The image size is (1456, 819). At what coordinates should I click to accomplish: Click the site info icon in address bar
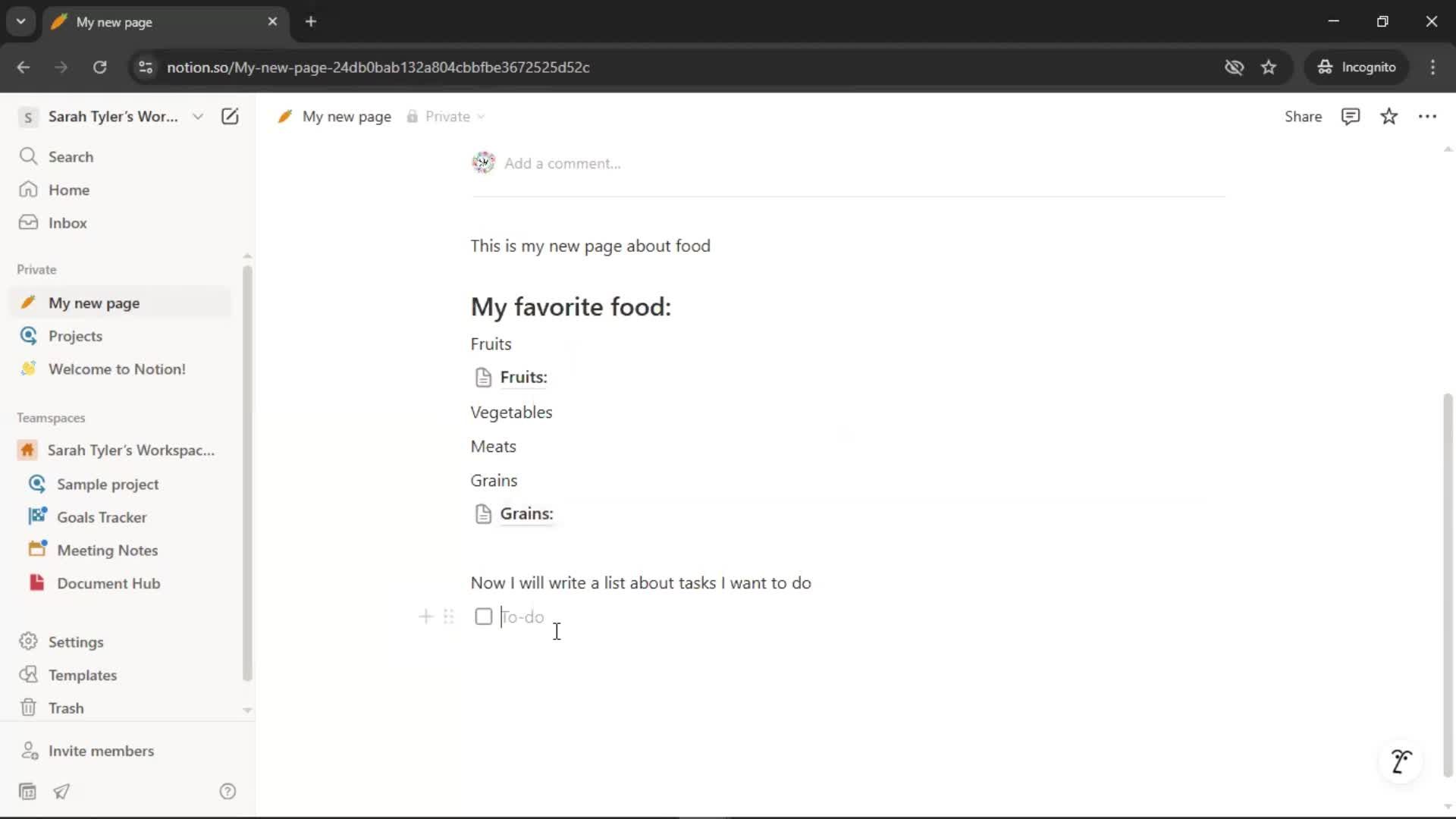pyautogui.click(x=145, y=67)
